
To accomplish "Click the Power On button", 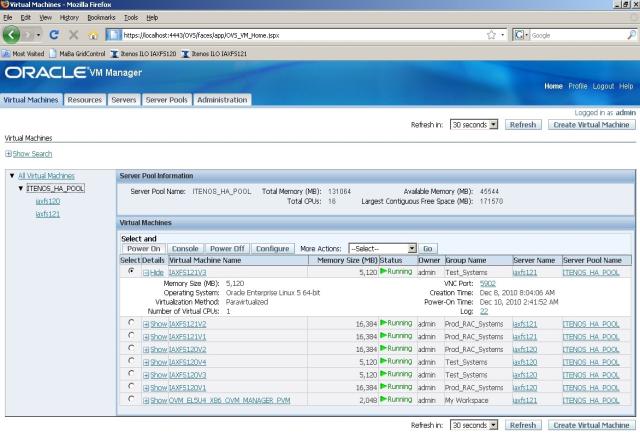I will click(144, 249).
